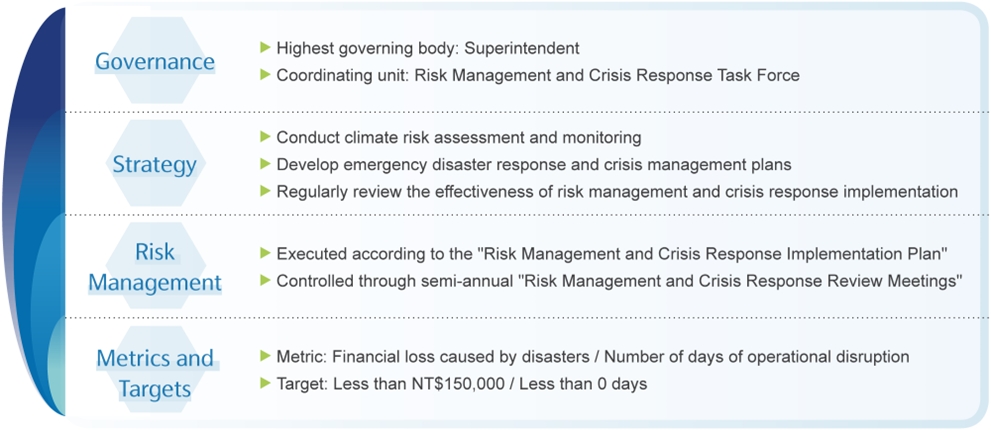991x430 pixels.
Task: Select the Strategy hexagon label
Action: point(155,164)
